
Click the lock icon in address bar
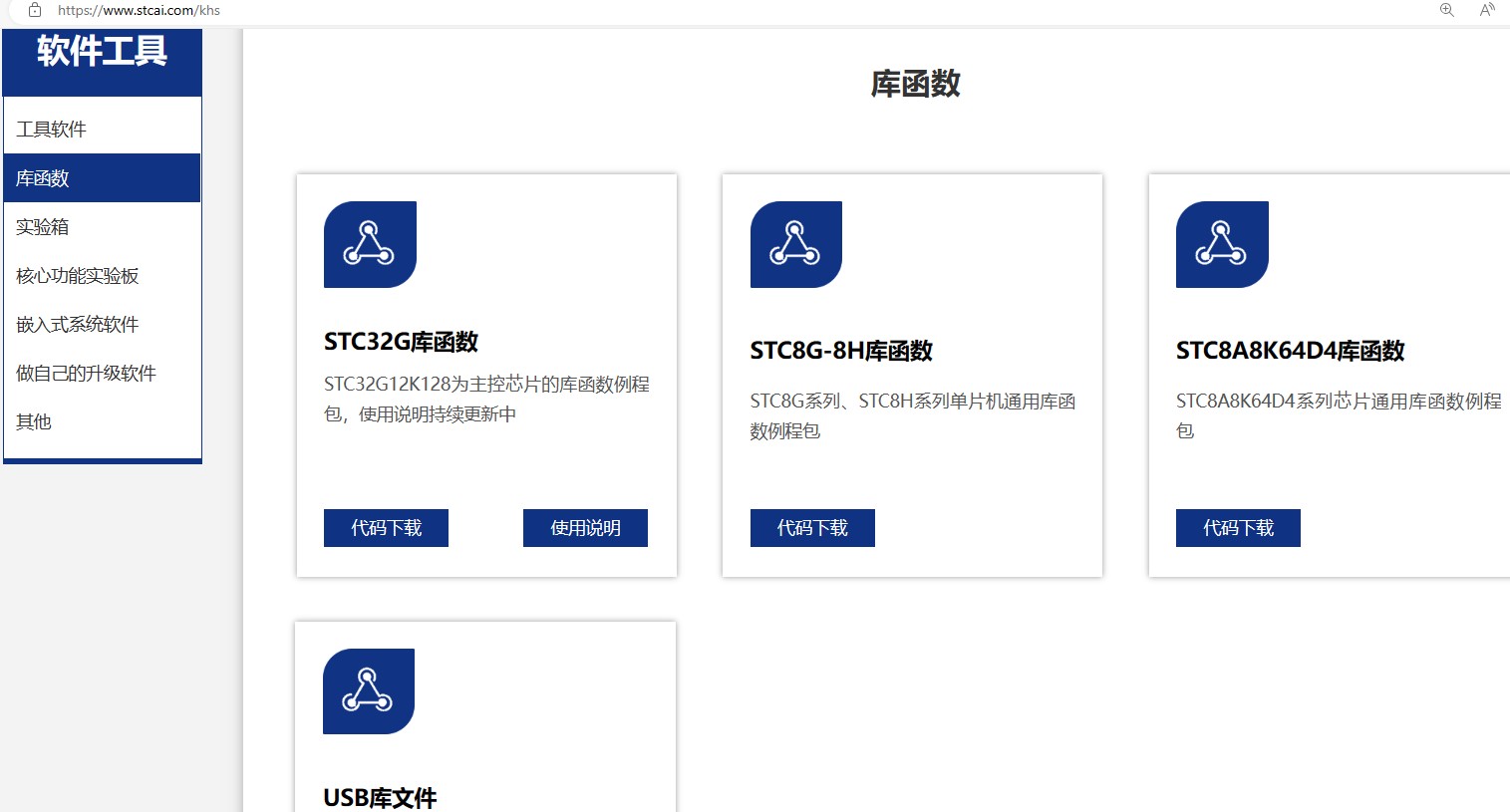(35, 10)
